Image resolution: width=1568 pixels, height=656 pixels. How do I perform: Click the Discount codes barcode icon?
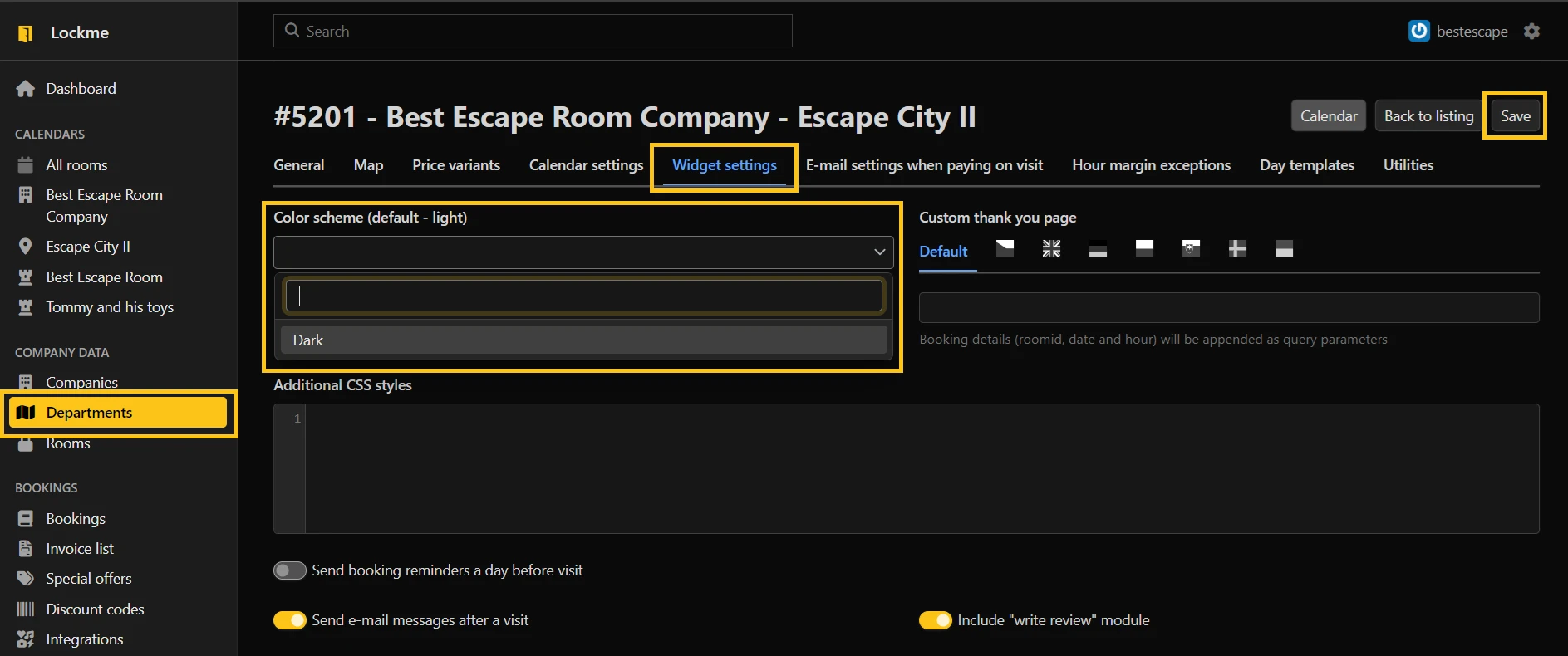pos(26,609)
